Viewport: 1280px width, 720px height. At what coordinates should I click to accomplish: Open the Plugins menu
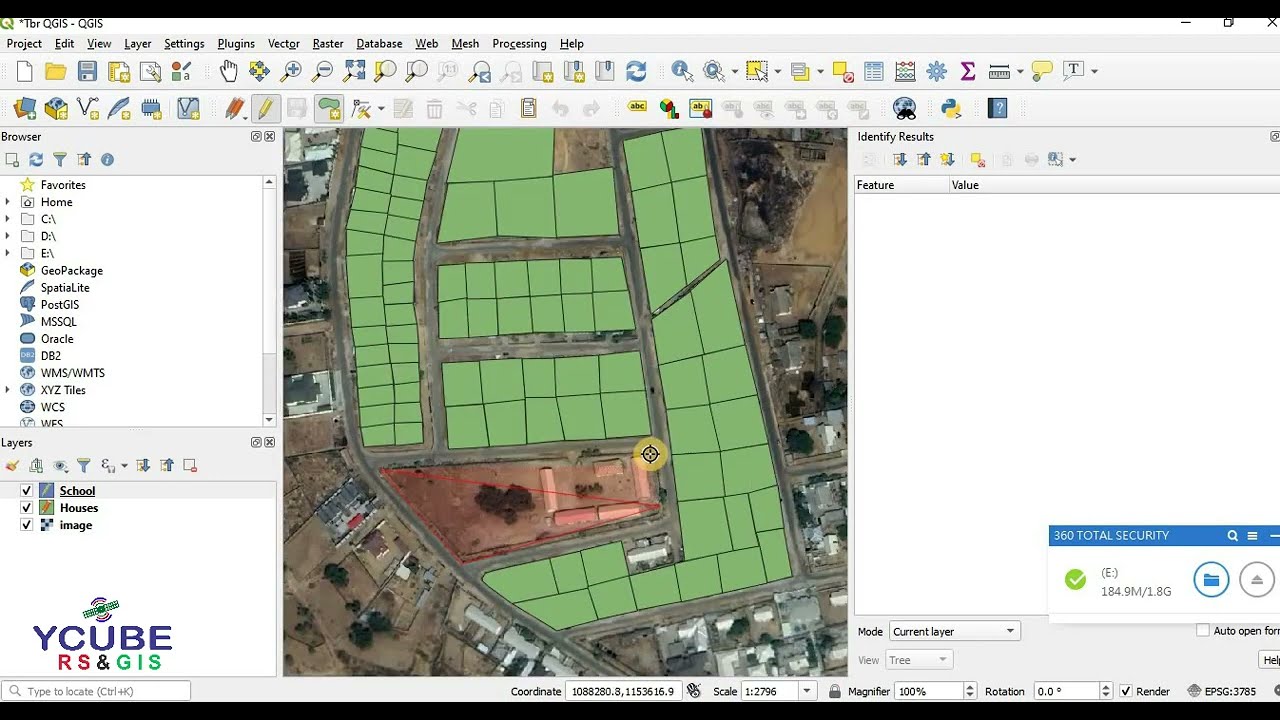coord(236,44)
